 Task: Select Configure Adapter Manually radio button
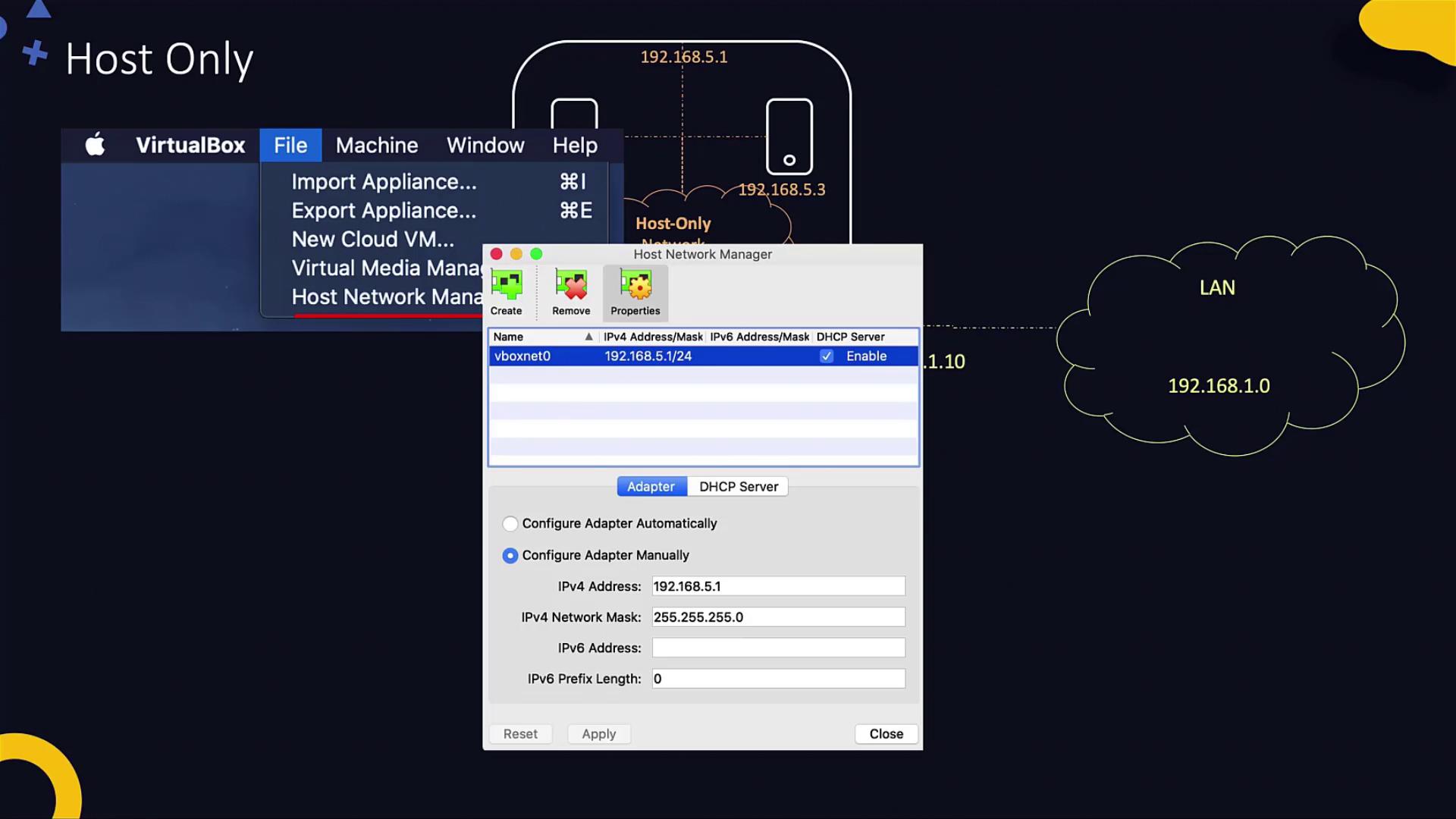click(x=510, y=556)
